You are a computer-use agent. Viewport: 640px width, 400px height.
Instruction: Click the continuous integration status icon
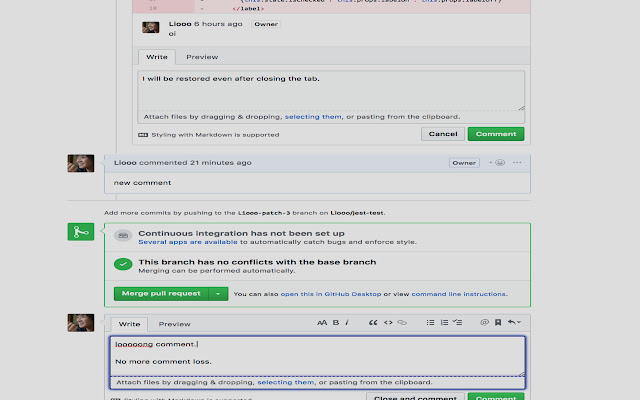click(x=123, y=236)
